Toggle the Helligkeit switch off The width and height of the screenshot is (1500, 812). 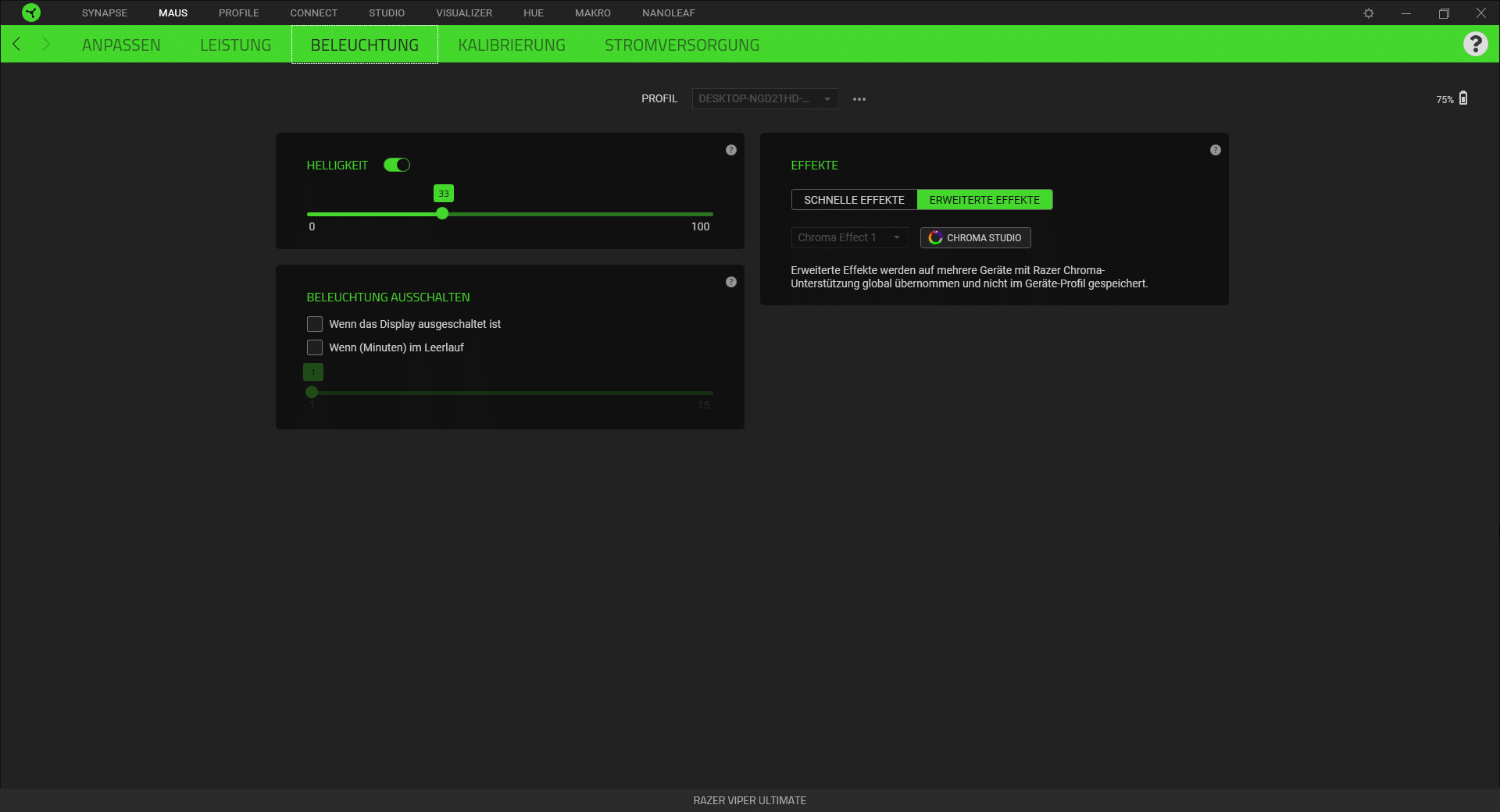[397, 165]
